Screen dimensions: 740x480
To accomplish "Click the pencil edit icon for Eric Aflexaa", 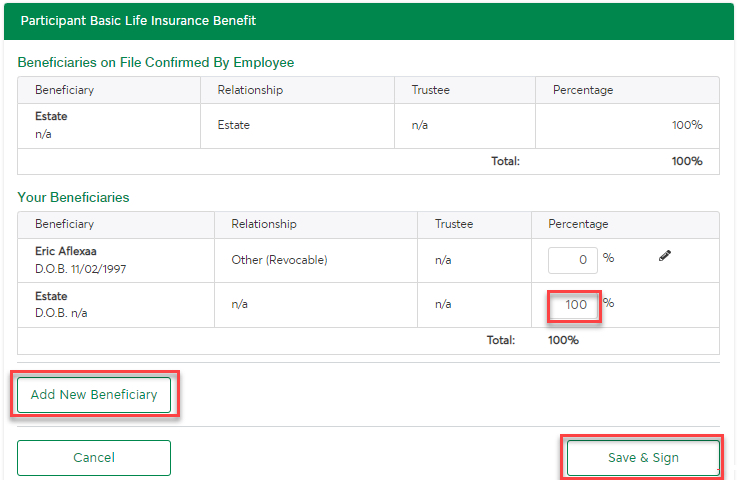I will click(664, 256).
